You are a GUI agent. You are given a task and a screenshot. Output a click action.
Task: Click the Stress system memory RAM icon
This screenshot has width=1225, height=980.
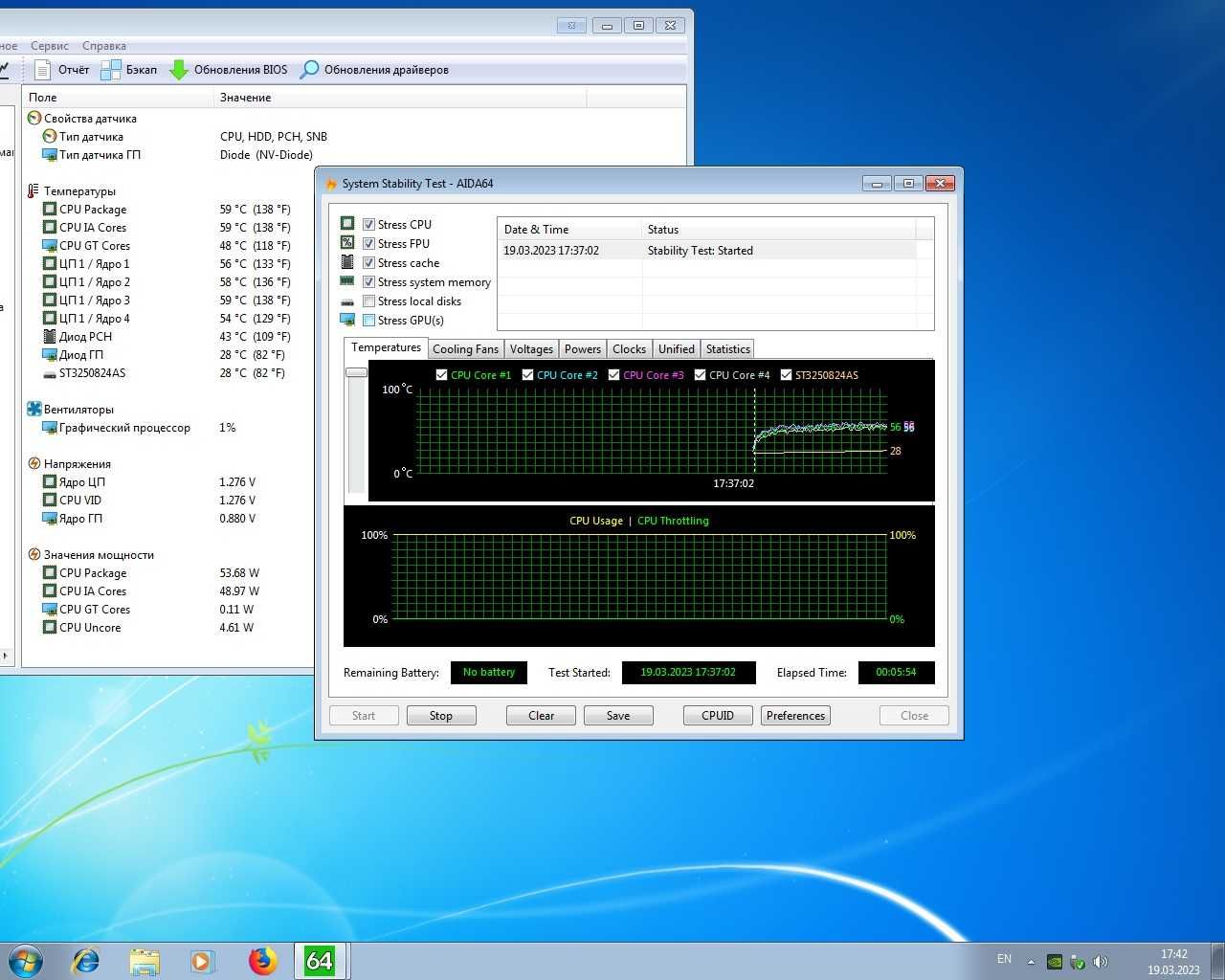click(x=347, y=281)
